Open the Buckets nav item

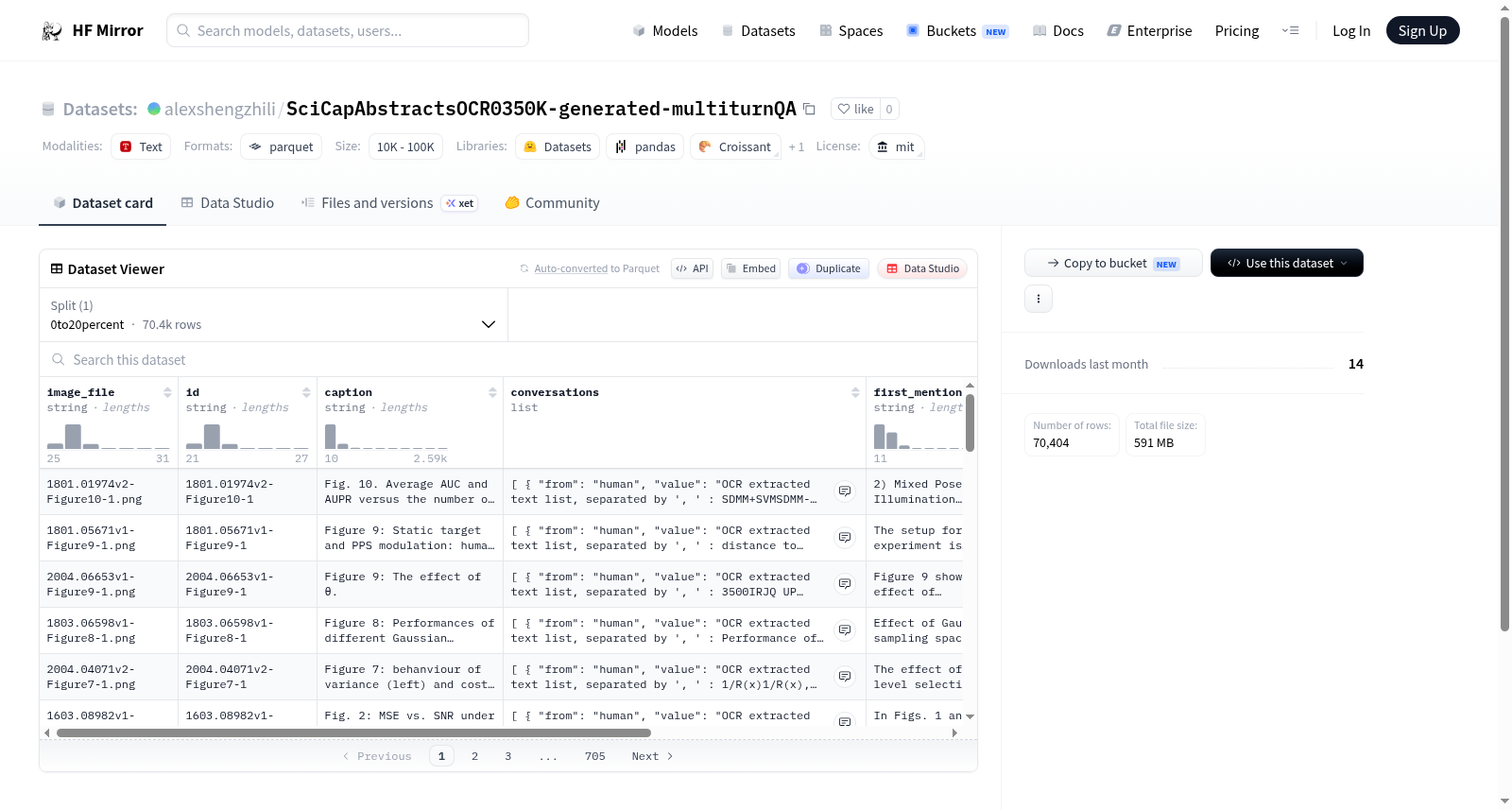957,30
